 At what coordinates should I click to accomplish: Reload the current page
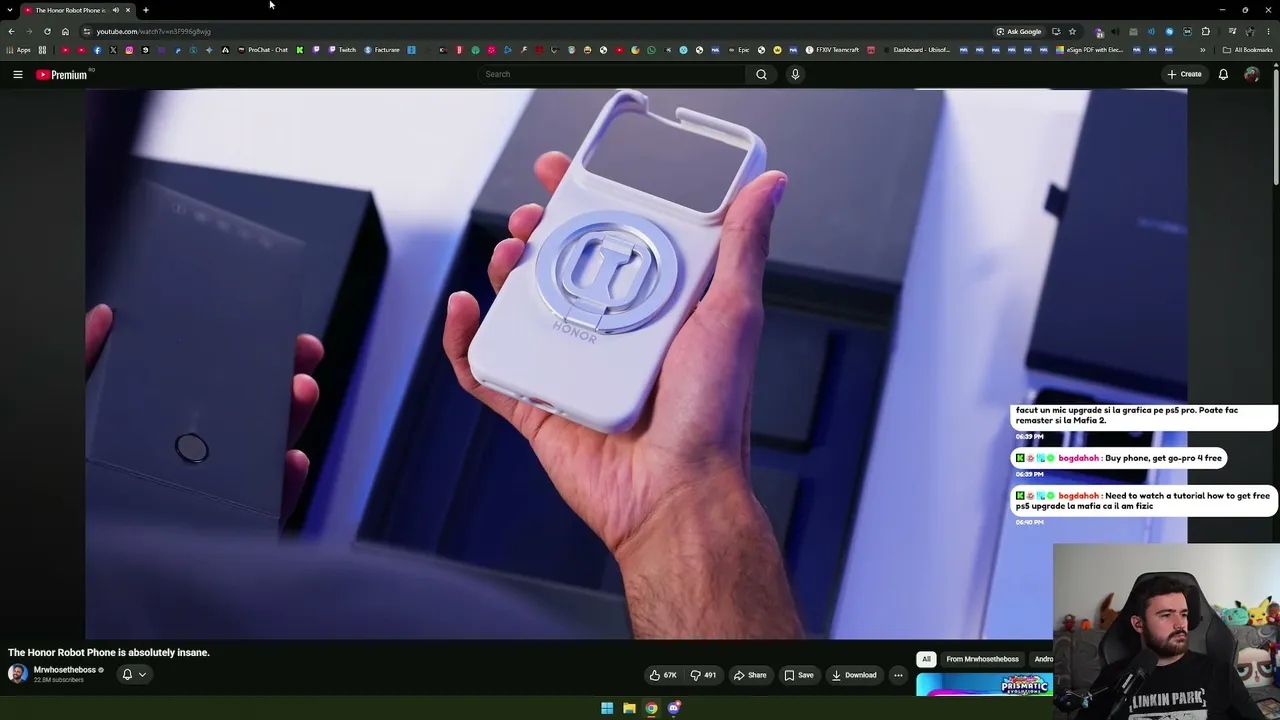pyautogui.click(x=47, y=31)
